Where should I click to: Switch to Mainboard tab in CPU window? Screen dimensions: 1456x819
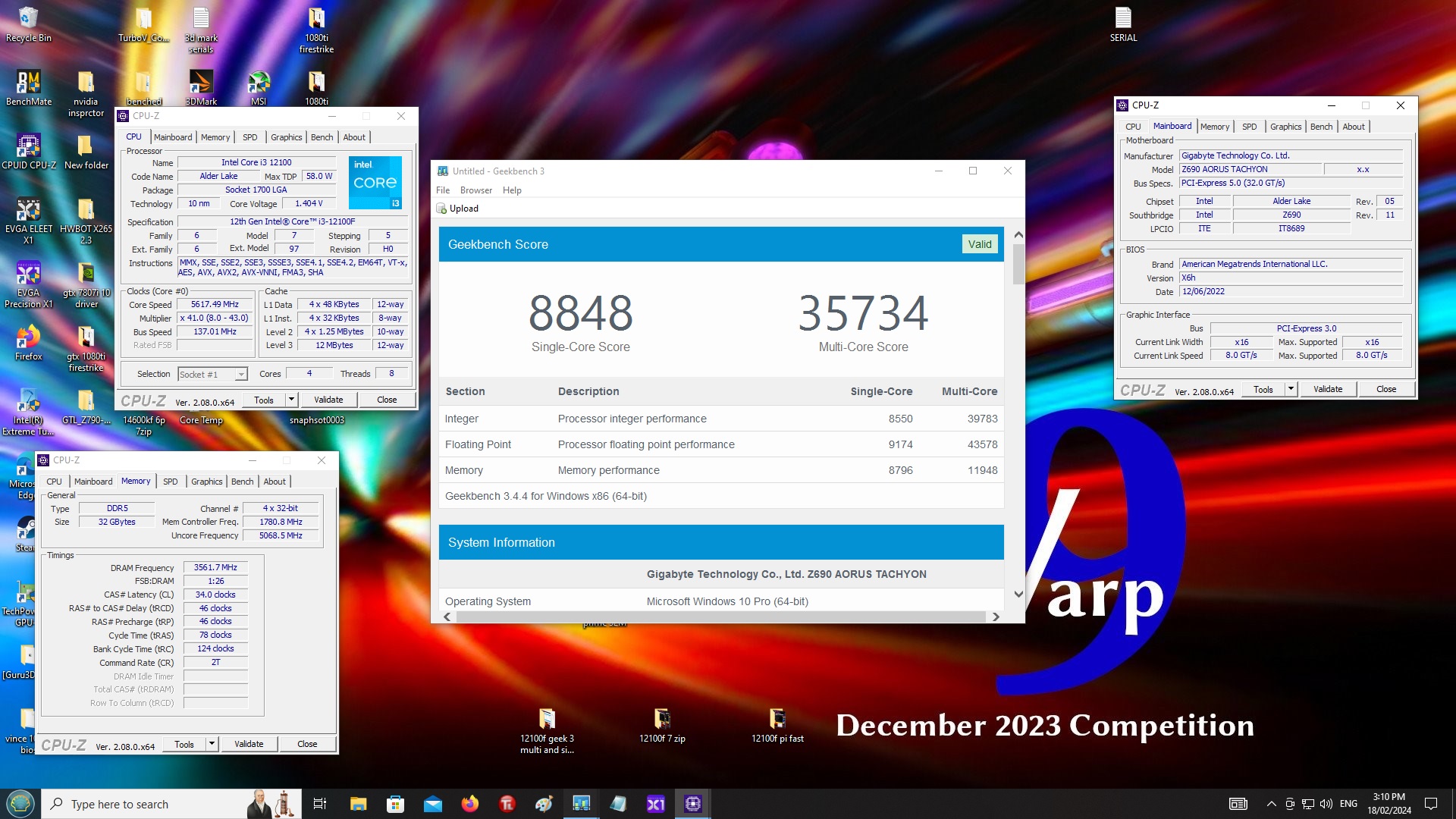[173, 137]
